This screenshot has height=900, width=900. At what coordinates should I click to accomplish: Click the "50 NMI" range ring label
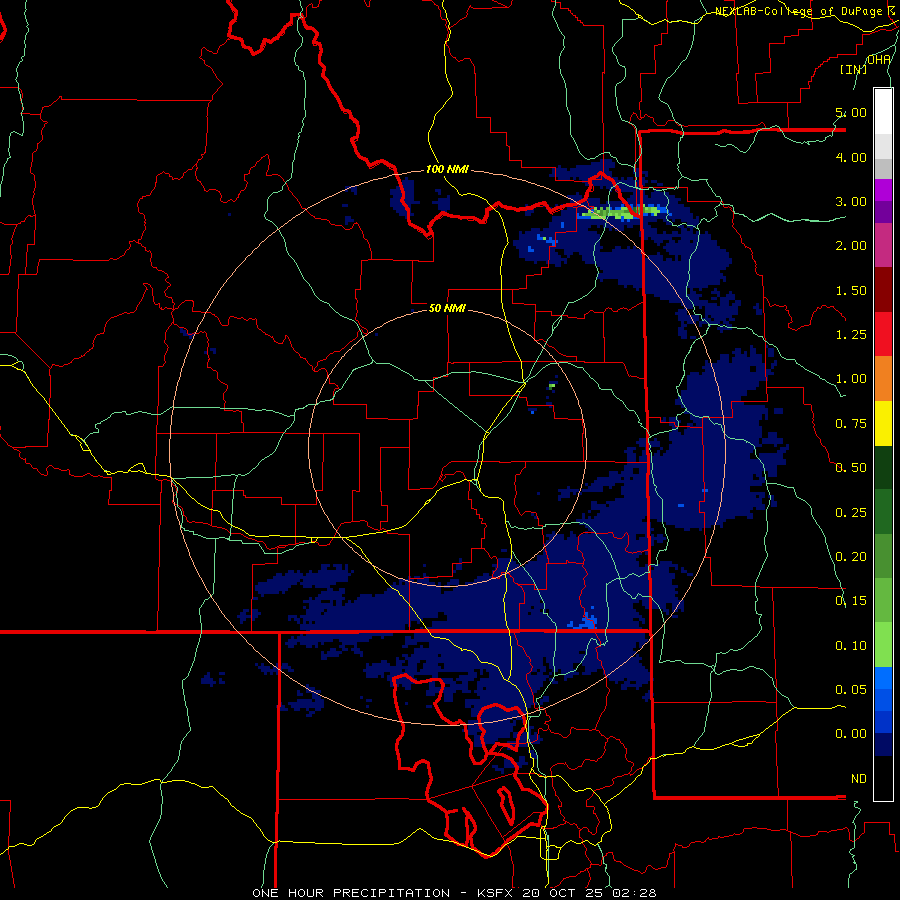(x=447, y=308)
